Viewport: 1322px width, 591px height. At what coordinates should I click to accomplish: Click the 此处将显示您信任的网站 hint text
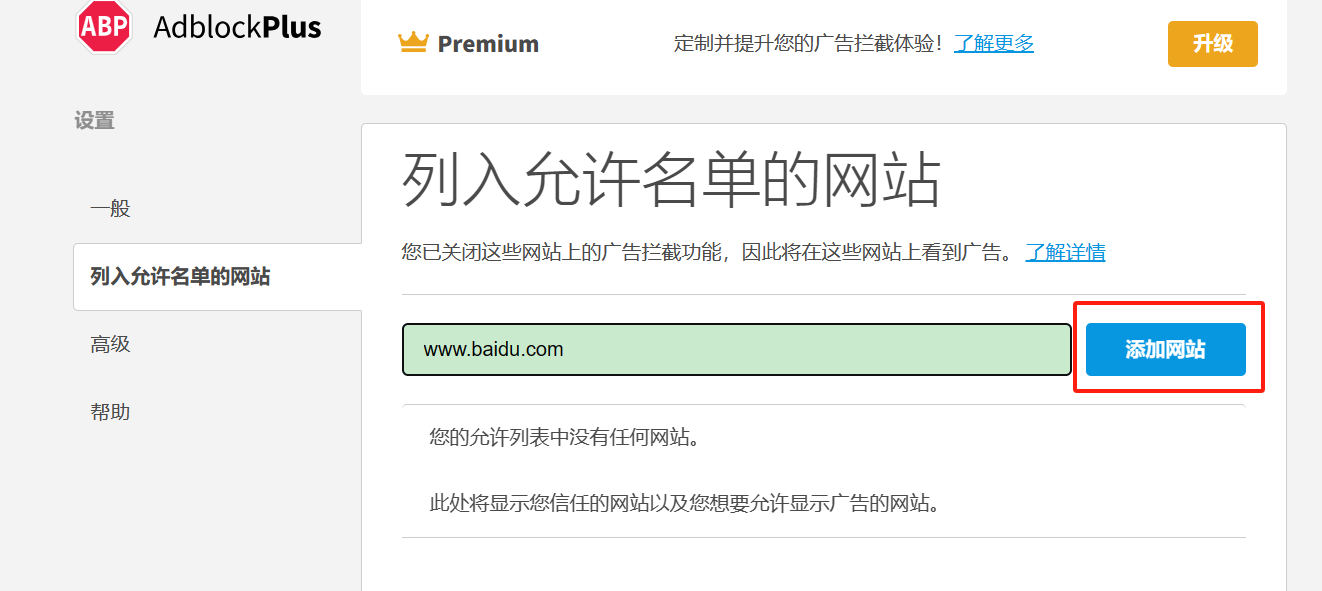pyautogui.click(x=685, y=503)
